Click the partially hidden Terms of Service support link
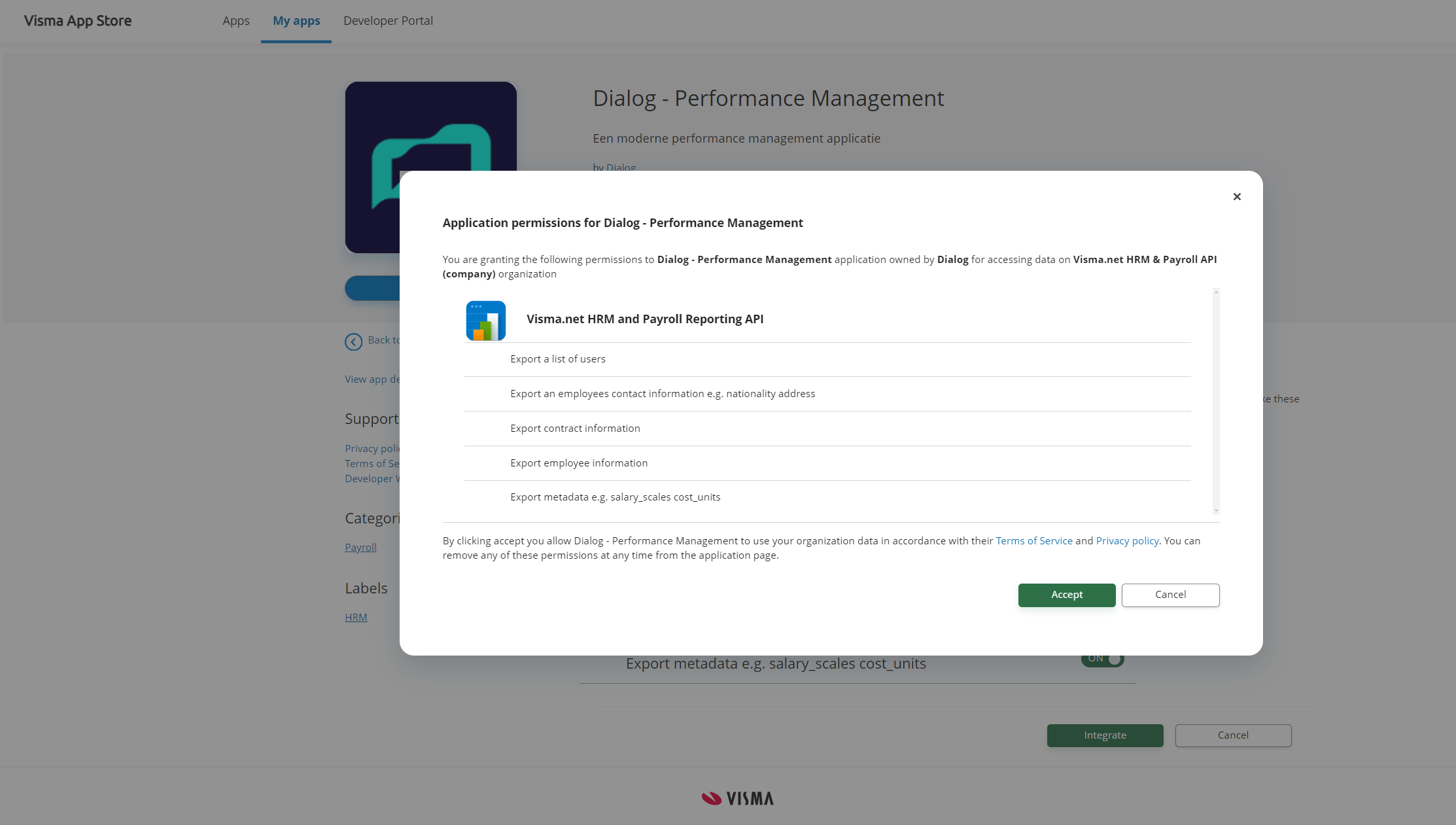Image resolution: width=1456 pixels, height=825 pixels. click(x=372, y=464)
